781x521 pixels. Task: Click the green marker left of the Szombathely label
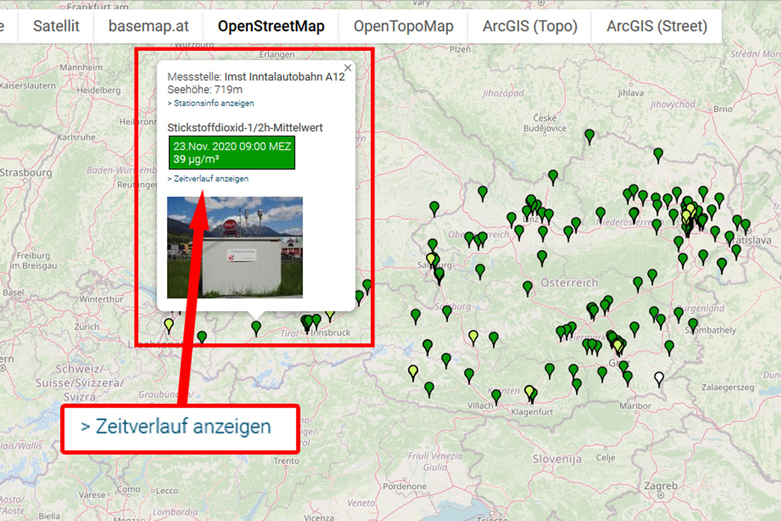click(693, 326)
